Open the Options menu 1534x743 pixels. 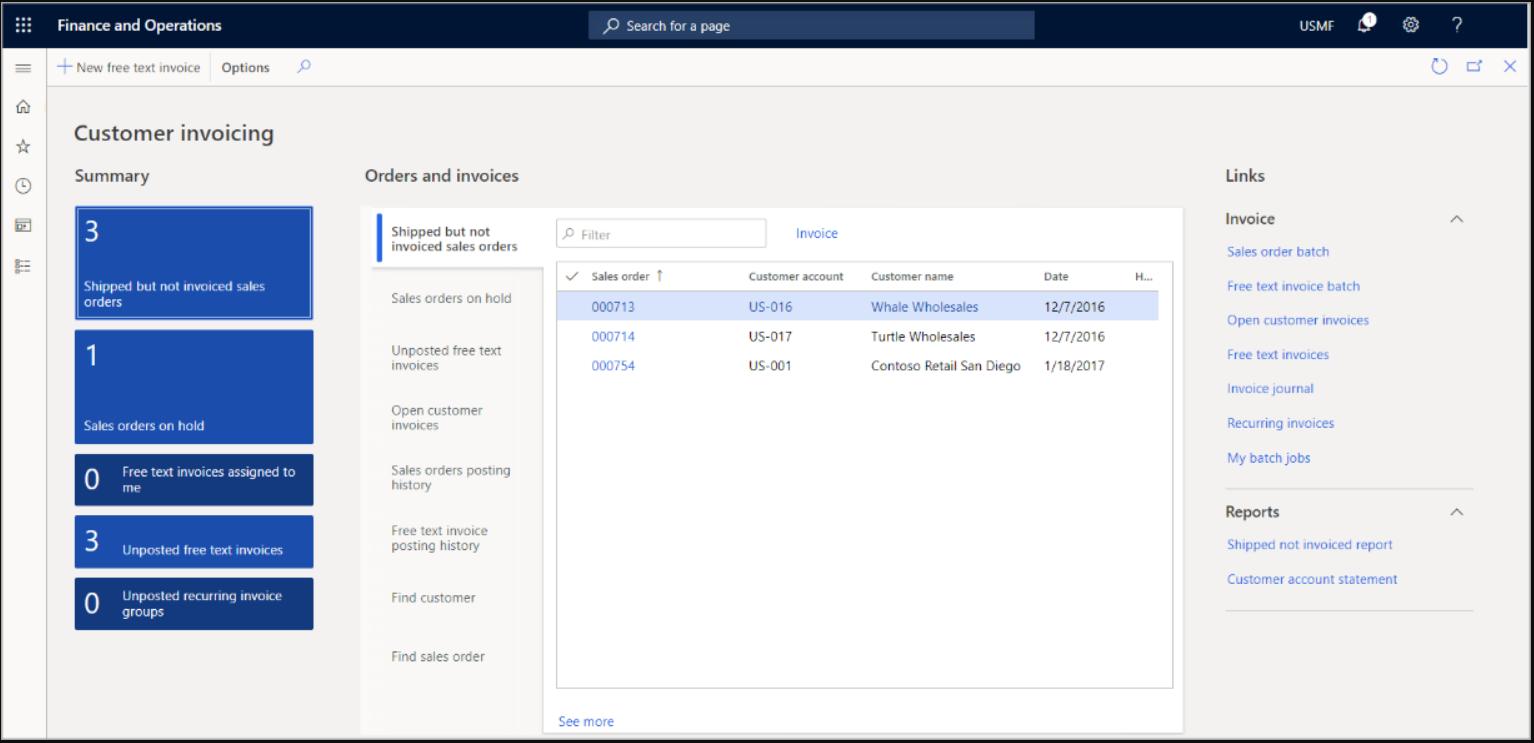pyautogui.click(x=245, y=67)
